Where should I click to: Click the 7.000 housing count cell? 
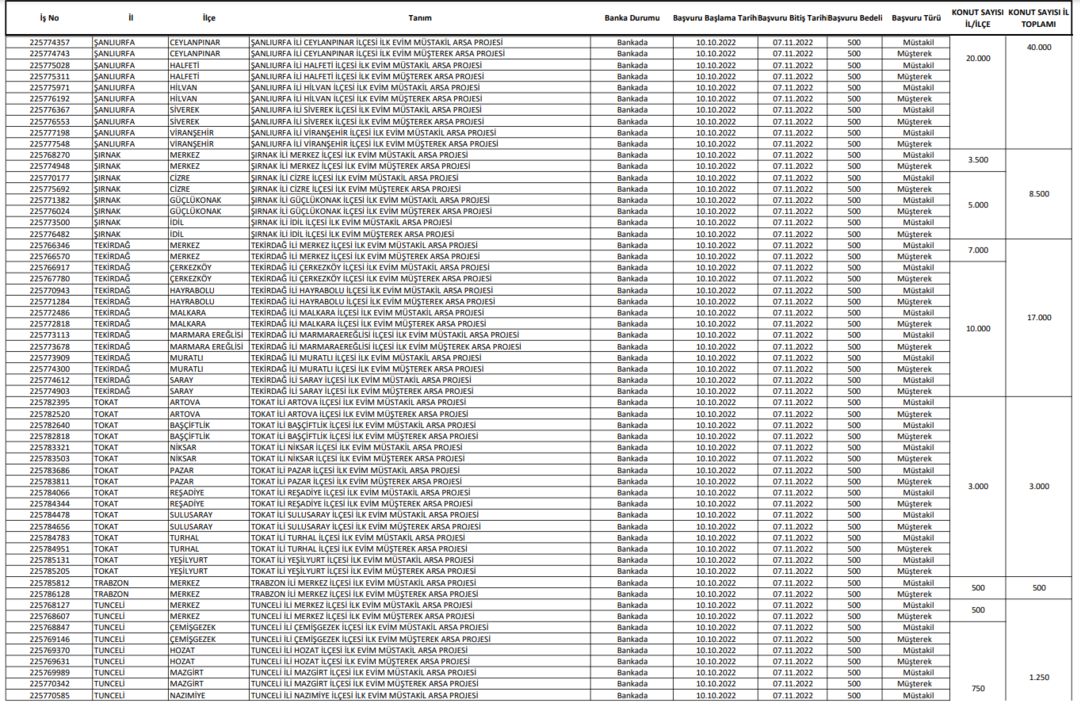[x=977, y=250]
